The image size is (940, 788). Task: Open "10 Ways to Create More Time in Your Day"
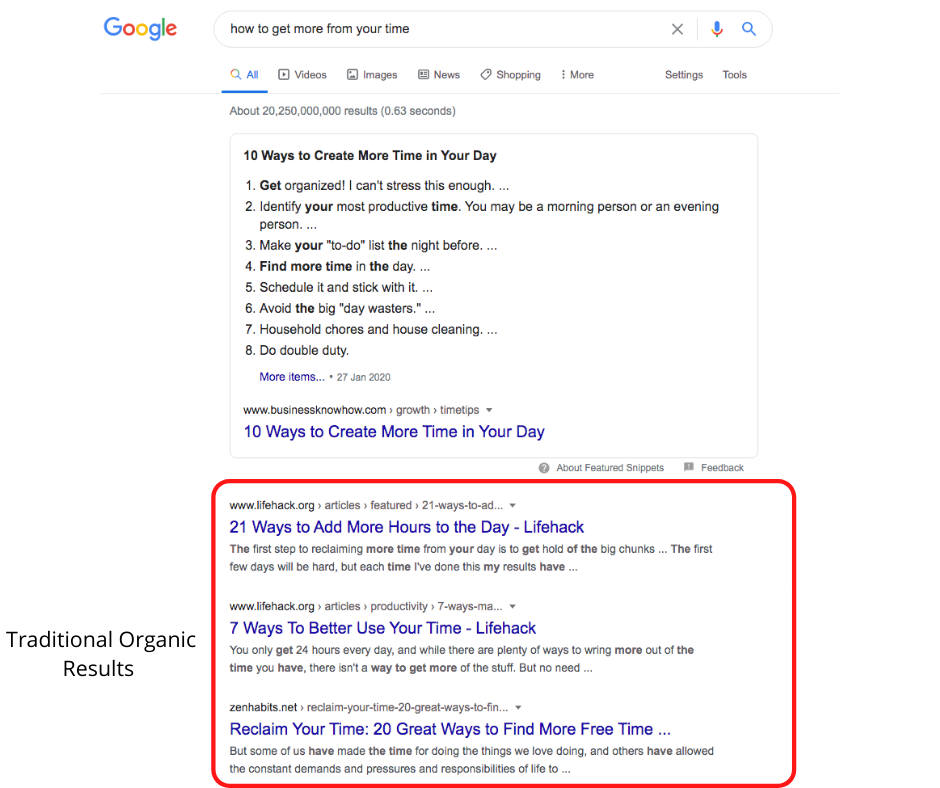tap(393, 431)
